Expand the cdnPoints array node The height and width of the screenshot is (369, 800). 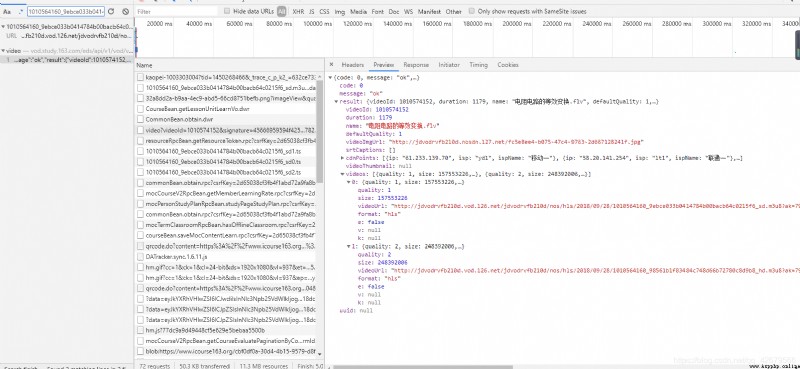pyautogui.click(x=342, y=158)
